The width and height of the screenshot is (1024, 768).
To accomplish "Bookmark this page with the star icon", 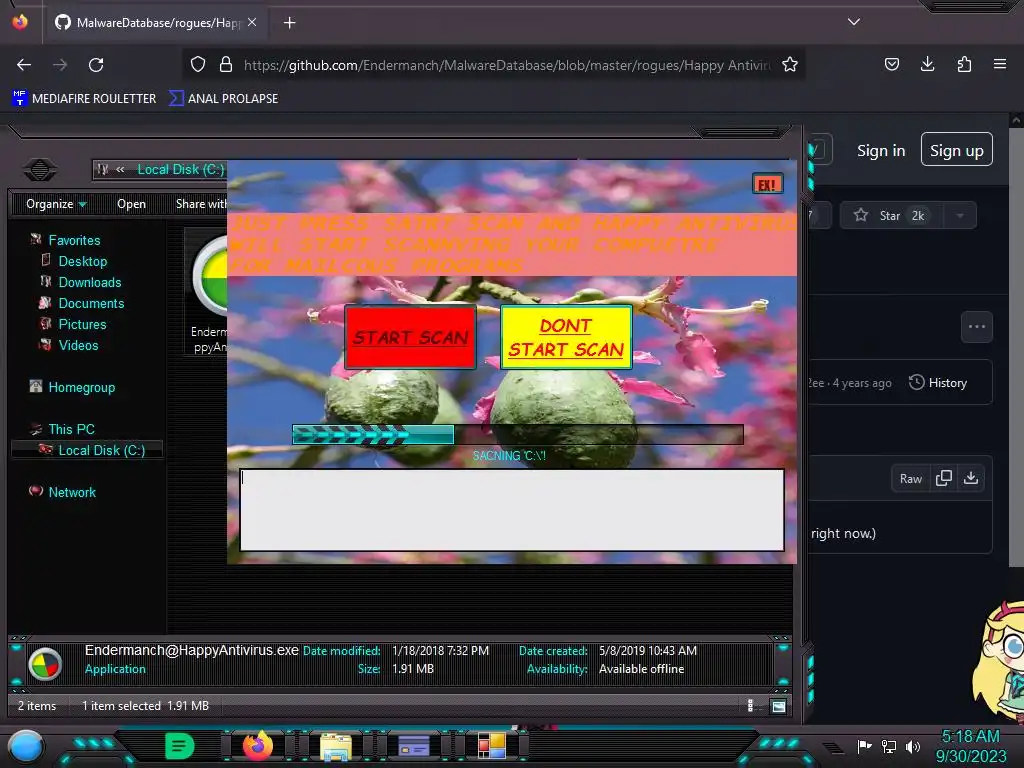I will [x=790, y=64].
